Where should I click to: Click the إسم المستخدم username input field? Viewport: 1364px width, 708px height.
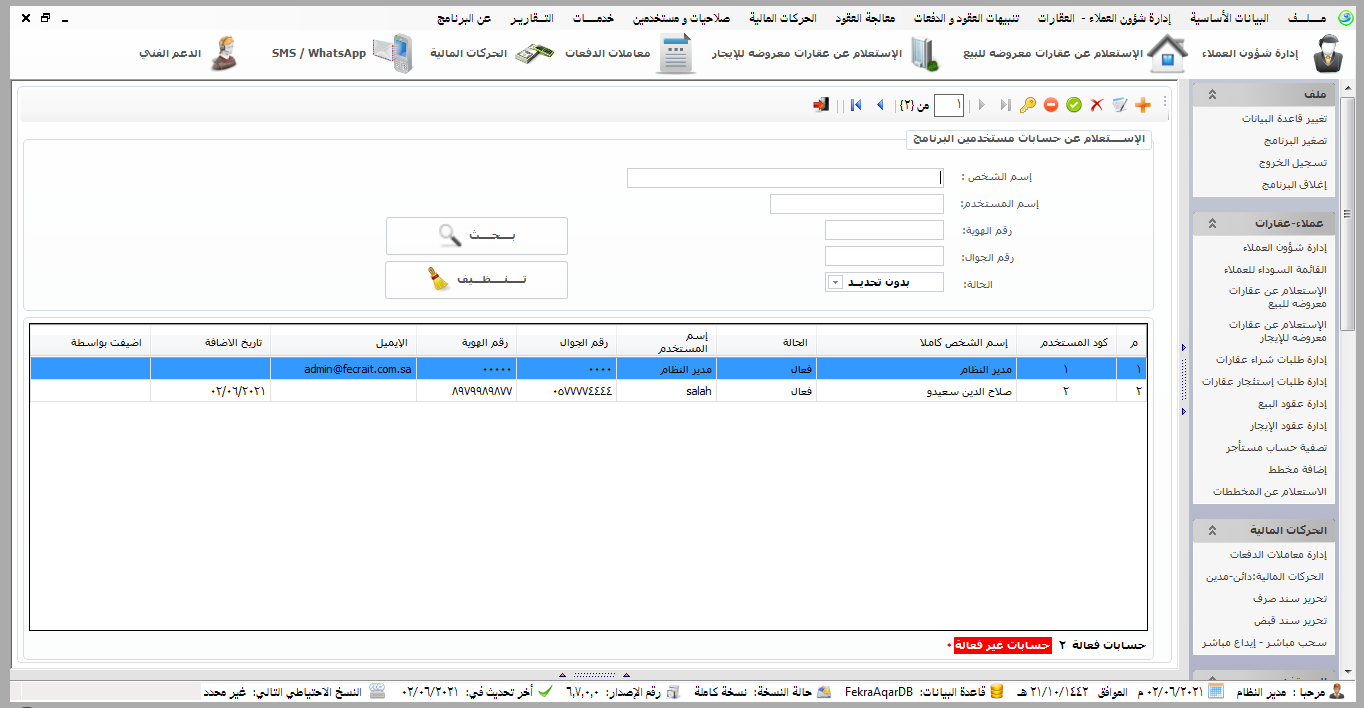pyautogui.click(x=857, y=204)
